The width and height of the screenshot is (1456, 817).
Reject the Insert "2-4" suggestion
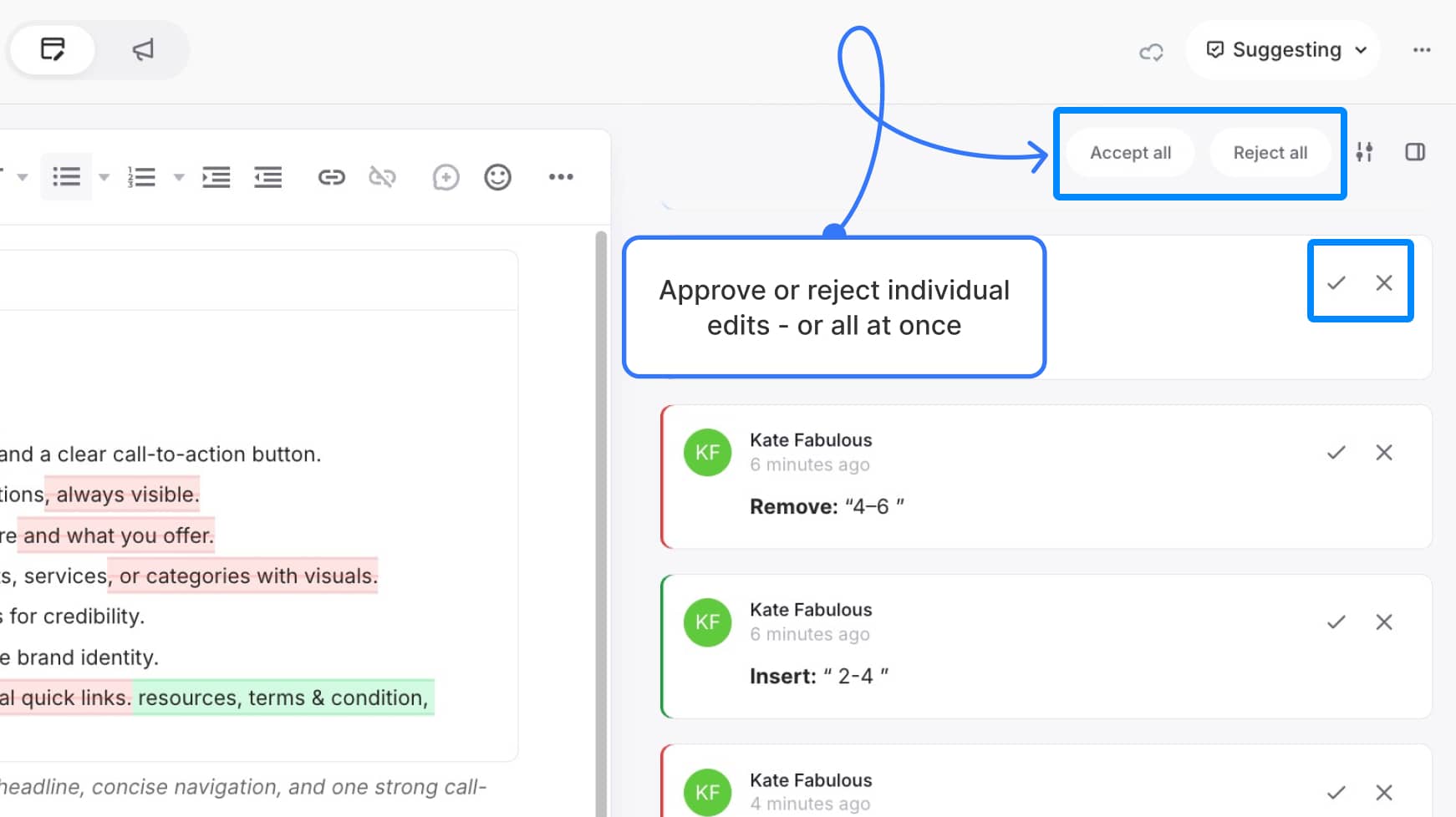tap(1384, 622)
